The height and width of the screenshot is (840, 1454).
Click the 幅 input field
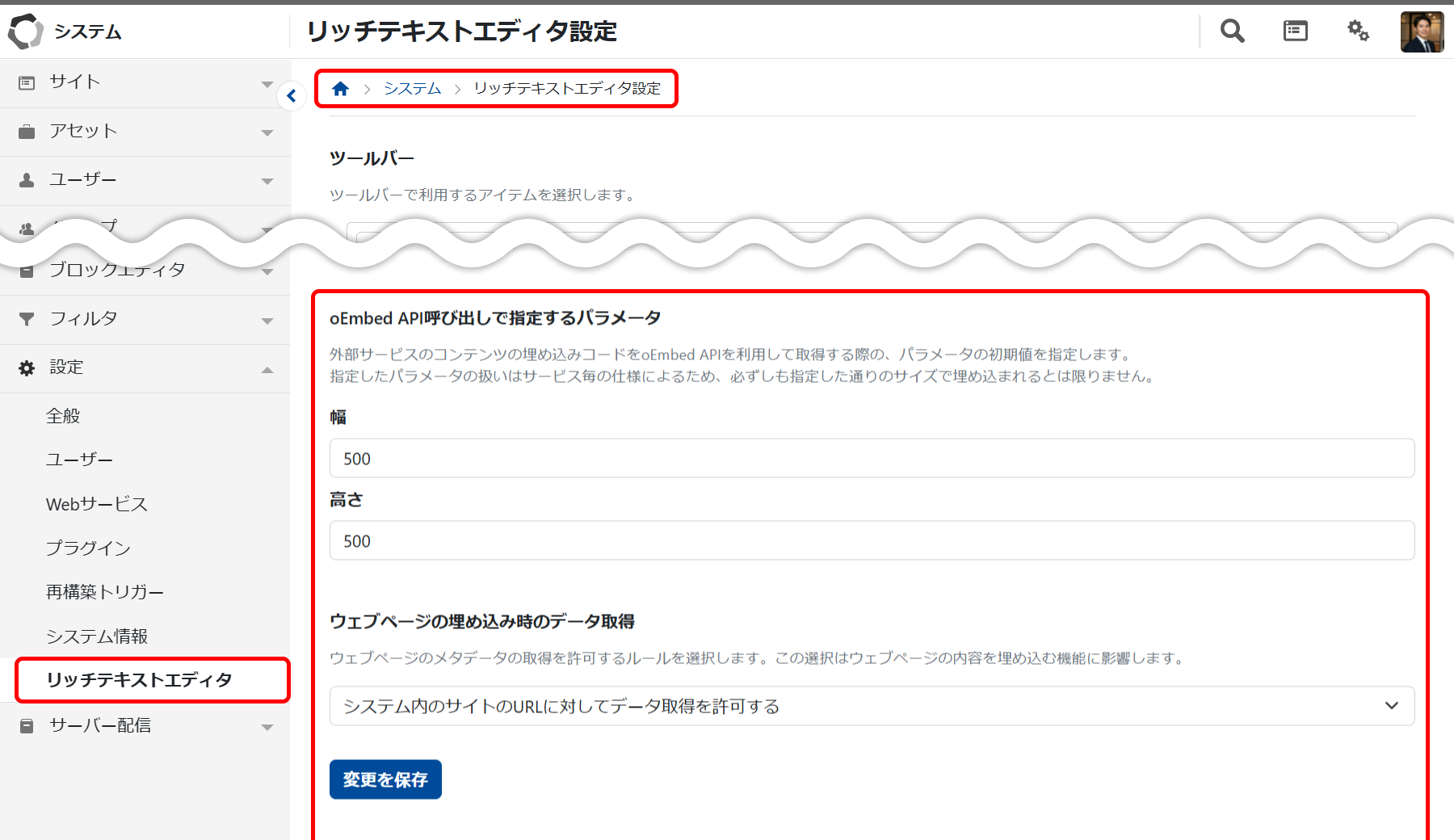[872, 459]
